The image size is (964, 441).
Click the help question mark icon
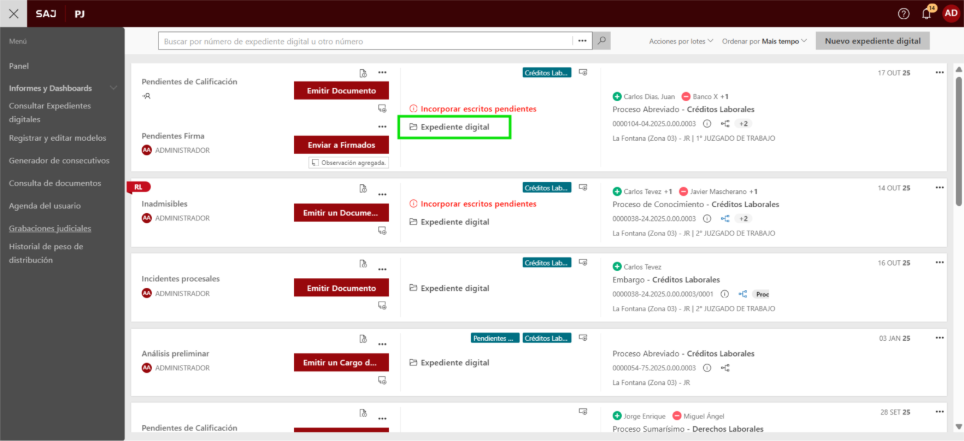pos(904,13)
